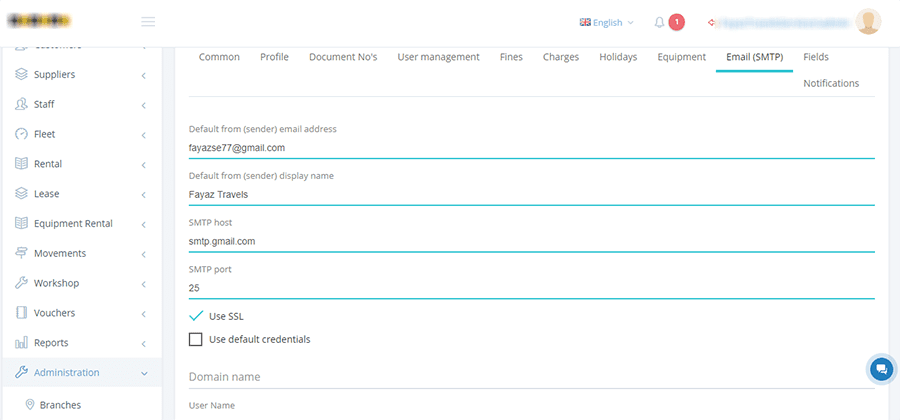Image resolution: width=900 pixels, height=420 pixels.
Task: Click the Movements signpost icon
Action: [x=21, y=254]
